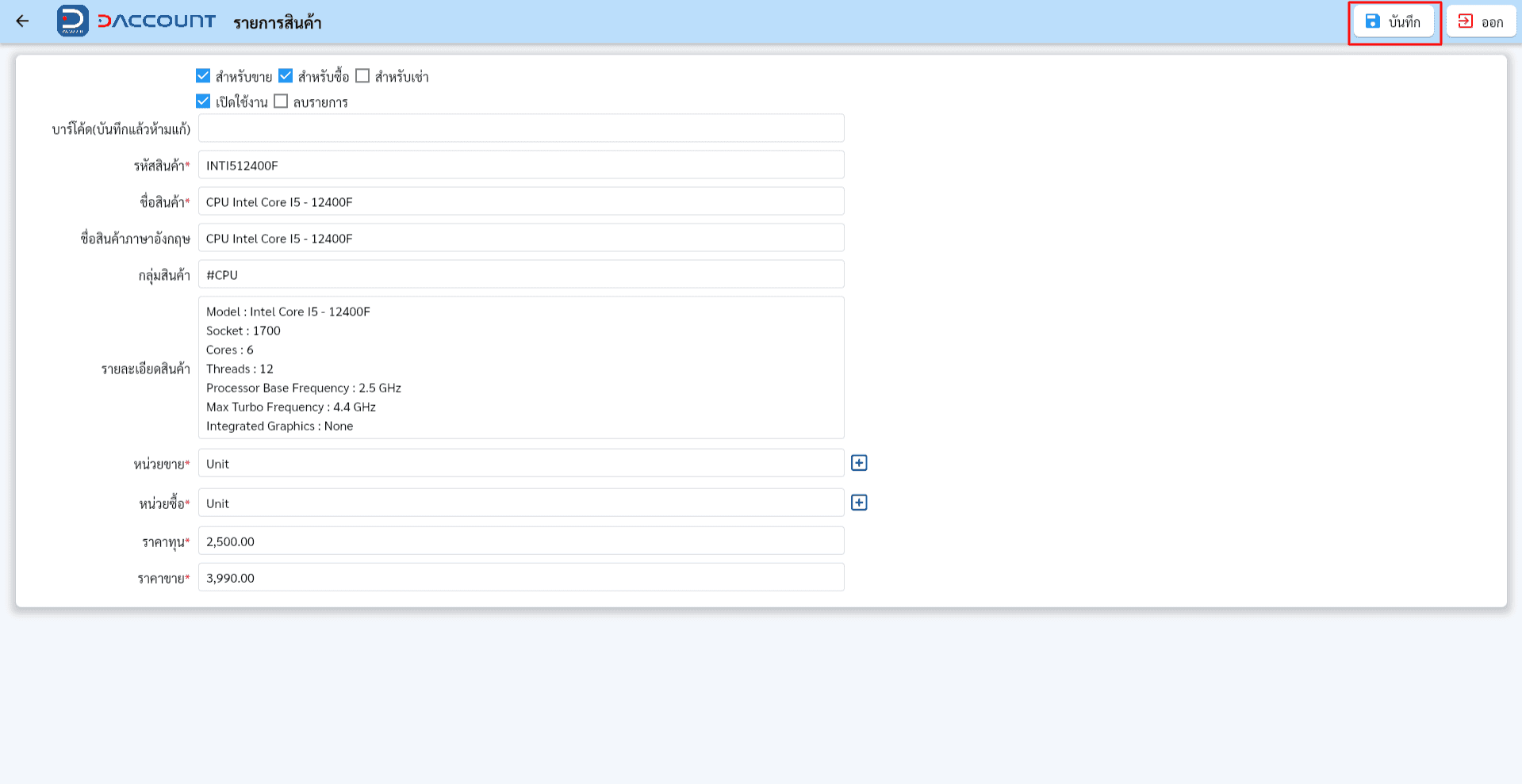1522x784 pixels.
Task: Edit the cost price 2,500.00 field
Action: tap(521, 541)
